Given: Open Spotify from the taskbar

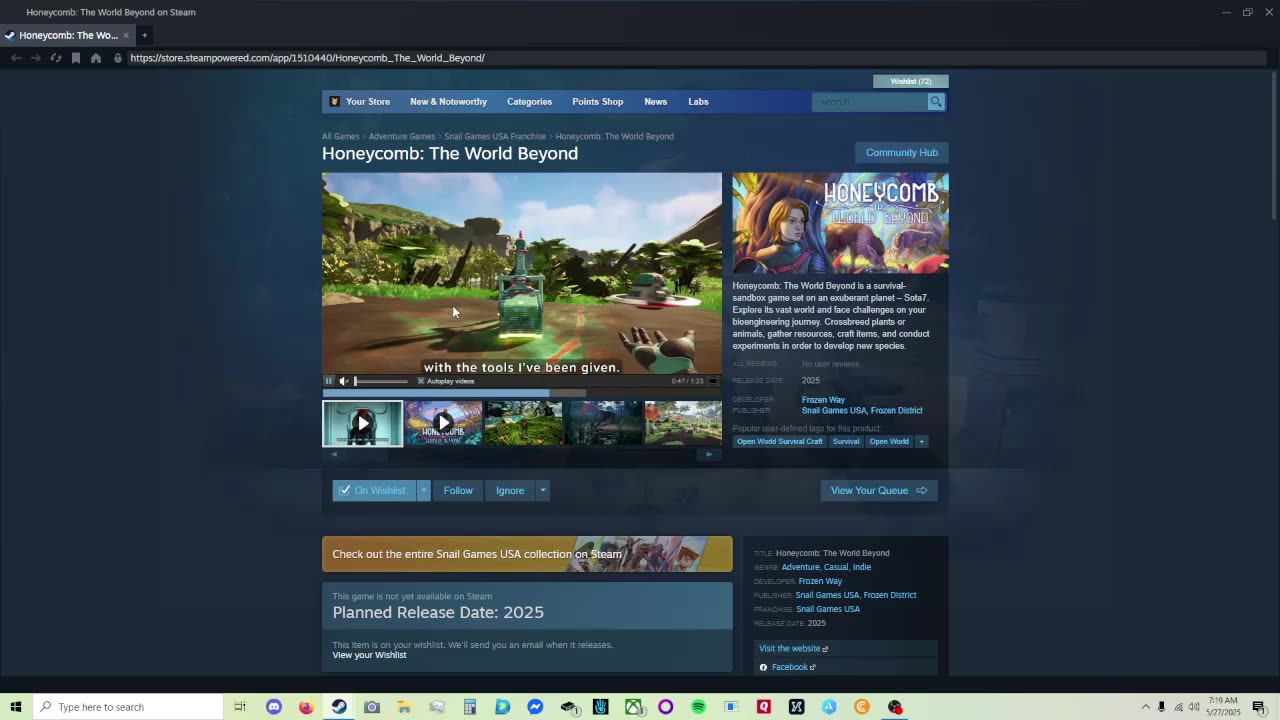Looking at the screenshot, I should [698, 707].
